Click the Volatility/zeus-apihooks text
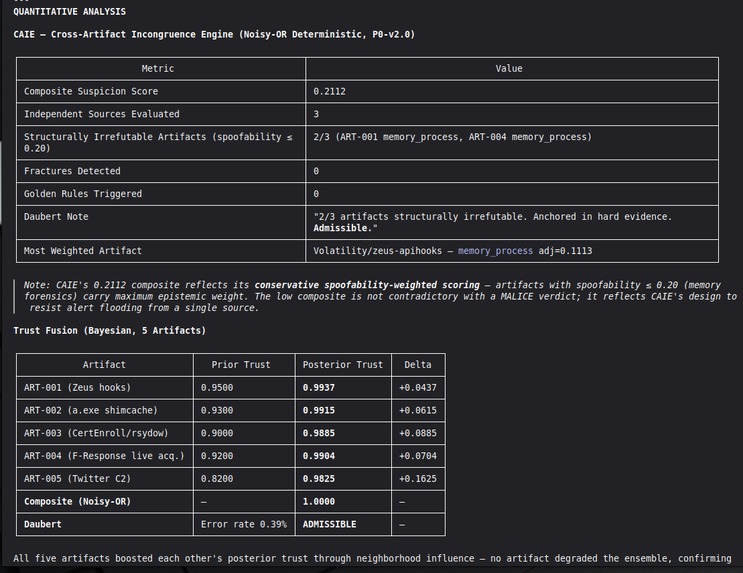Image resolution: width=743 pixels, height=573 pixels. click(378, 251)
